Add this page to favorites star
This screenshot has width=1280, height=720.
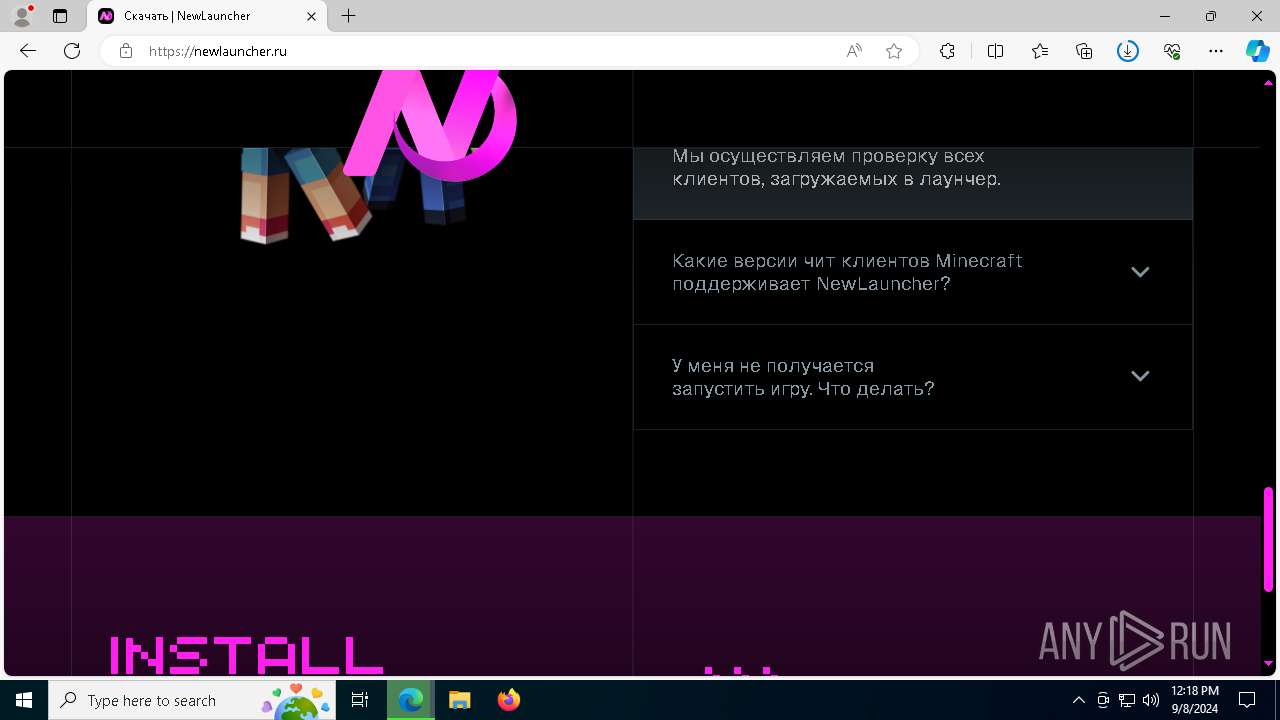[x=894, y=51]
